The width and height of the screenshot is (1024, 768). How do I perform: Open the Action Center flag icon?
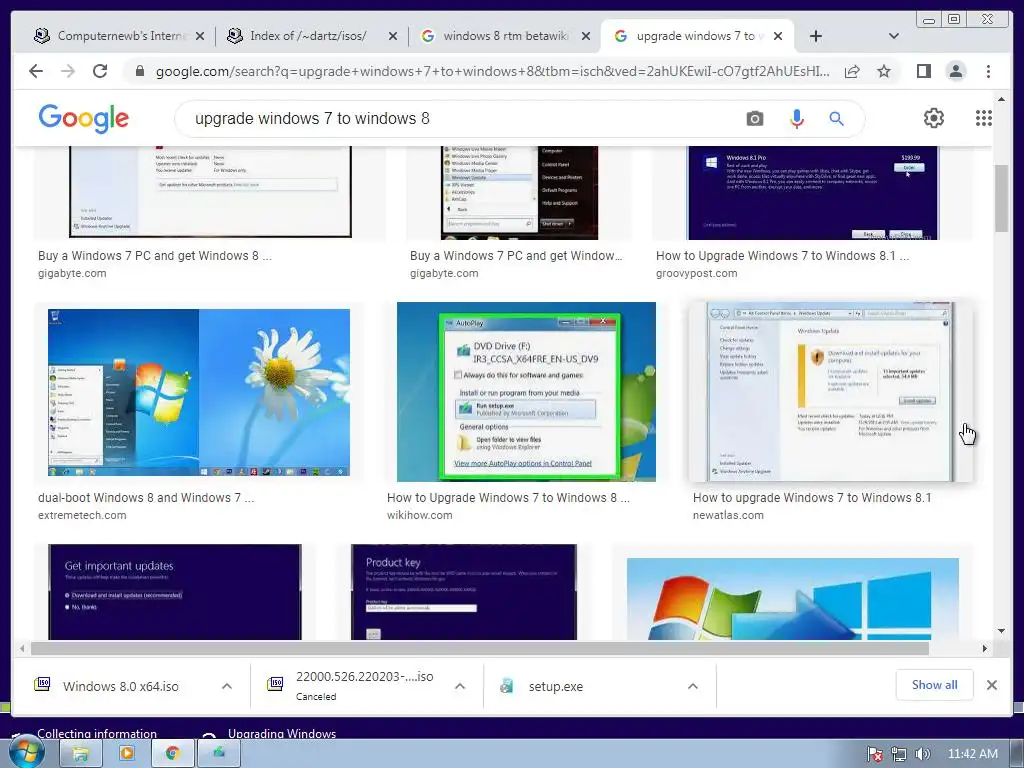tap(874, 754)
